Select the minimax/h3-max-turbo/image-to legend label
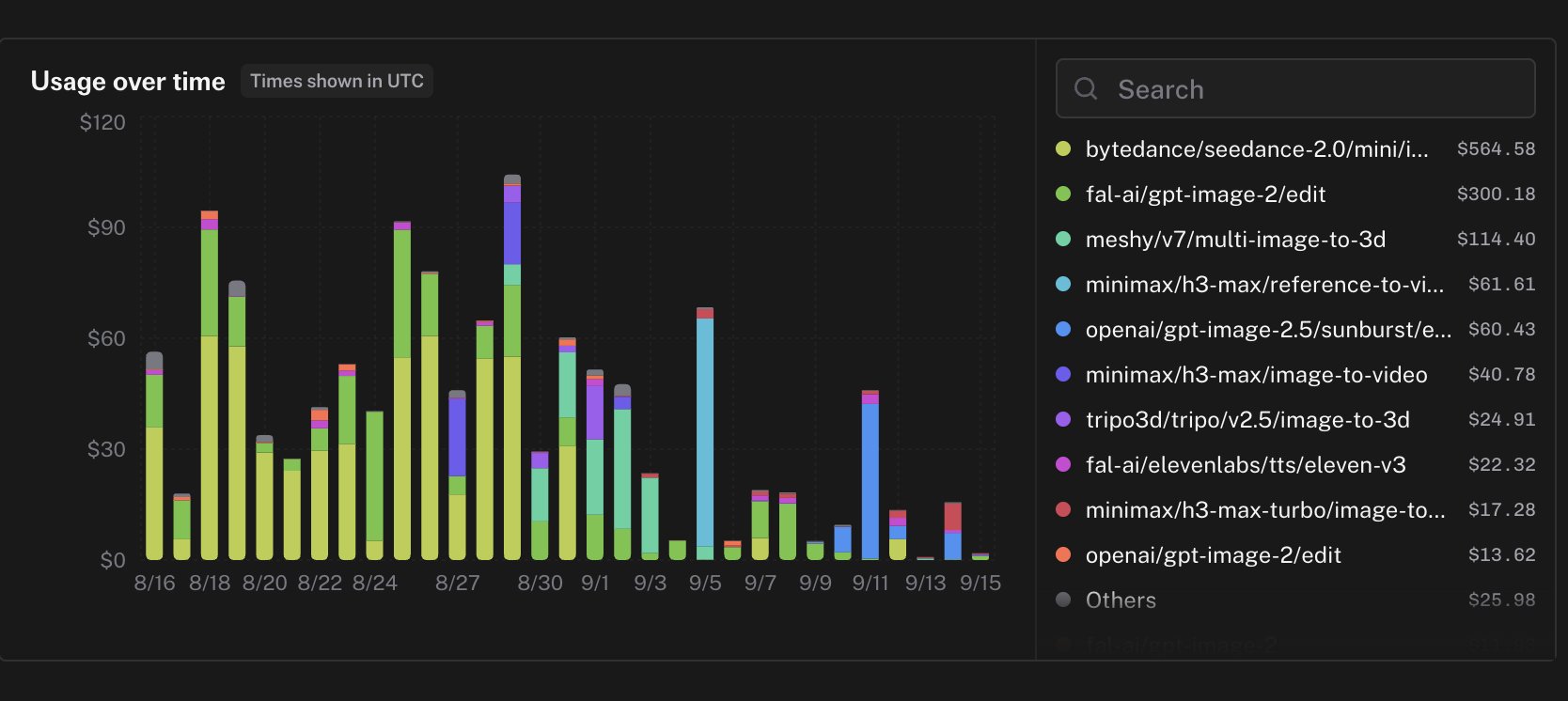Image resolution: width=1568 pixels, height=701 pixels. pos(1265,509)
